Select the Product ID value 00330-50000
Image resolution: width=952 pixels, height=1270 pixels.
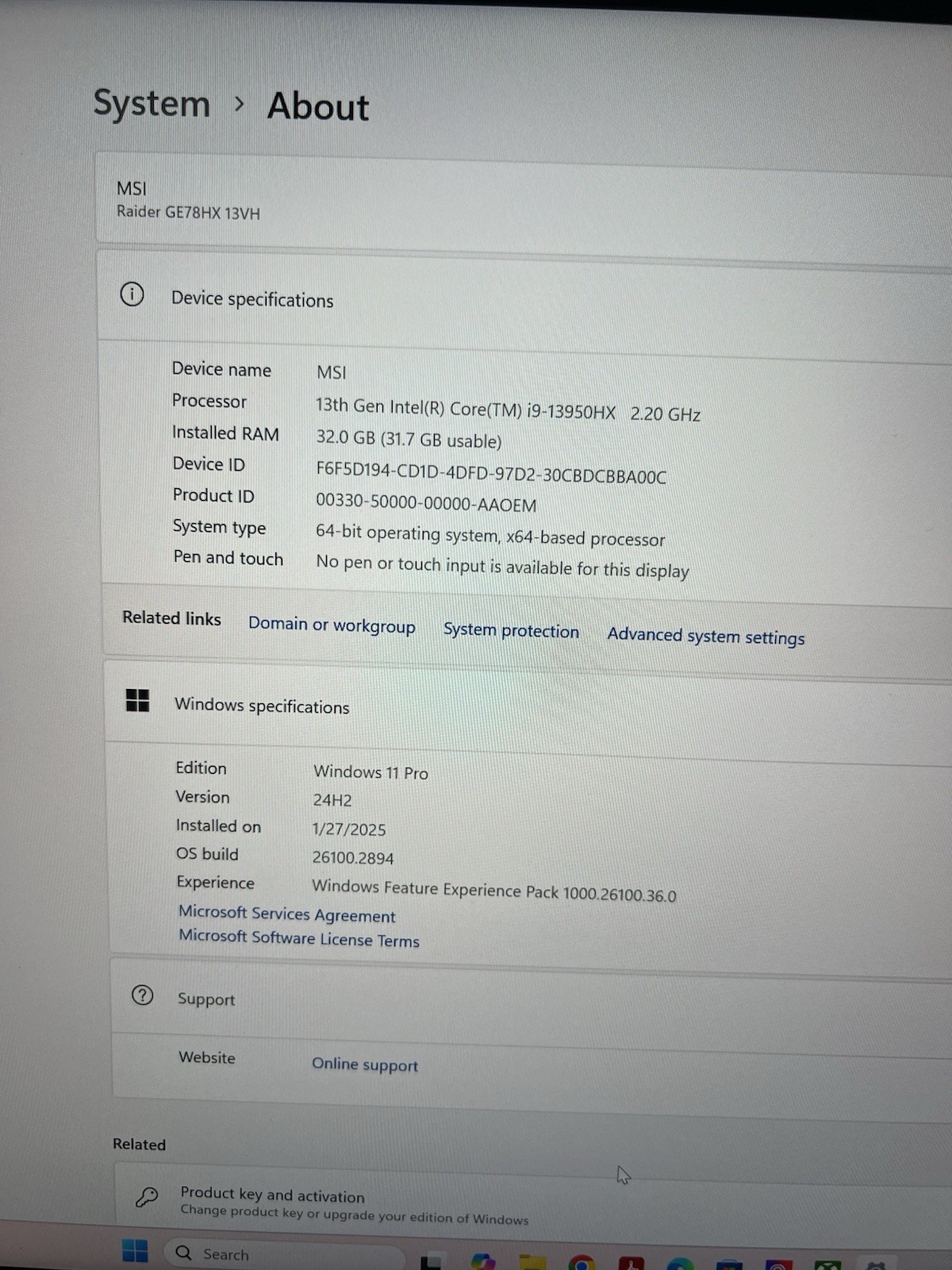tap(426, 503)
